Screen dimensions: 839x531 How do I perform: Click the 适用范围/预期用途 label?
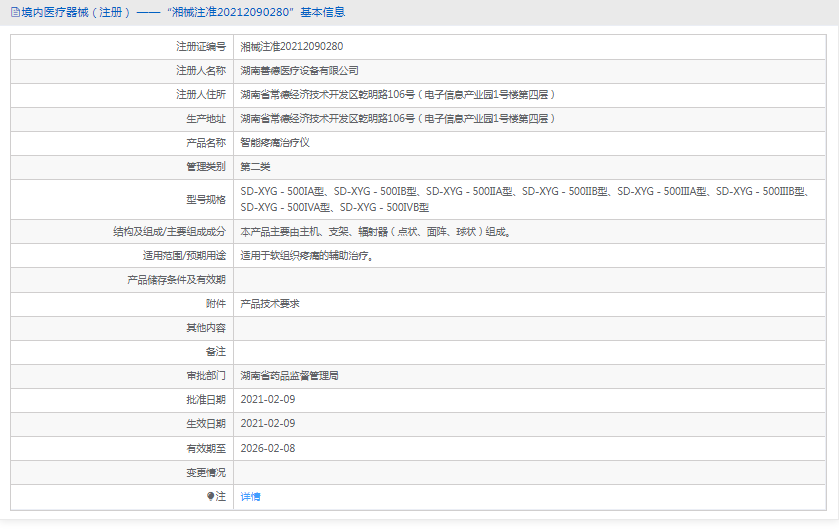[x=184, y=256]
